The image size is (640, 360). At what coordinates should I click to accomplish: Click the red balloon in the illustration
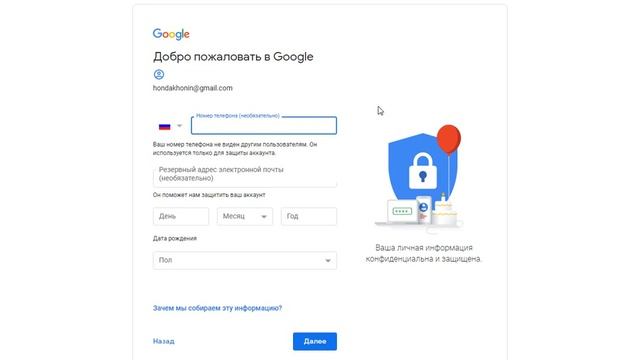(x=449, y=140)
